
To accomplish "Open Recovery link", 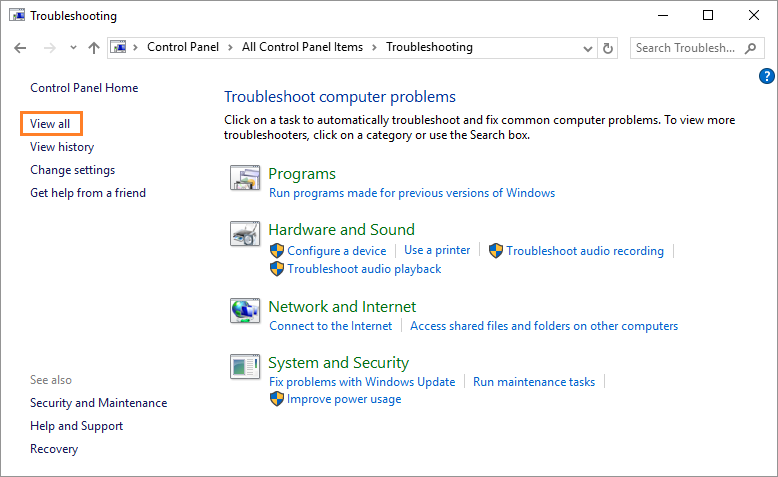I will [54, 449].
